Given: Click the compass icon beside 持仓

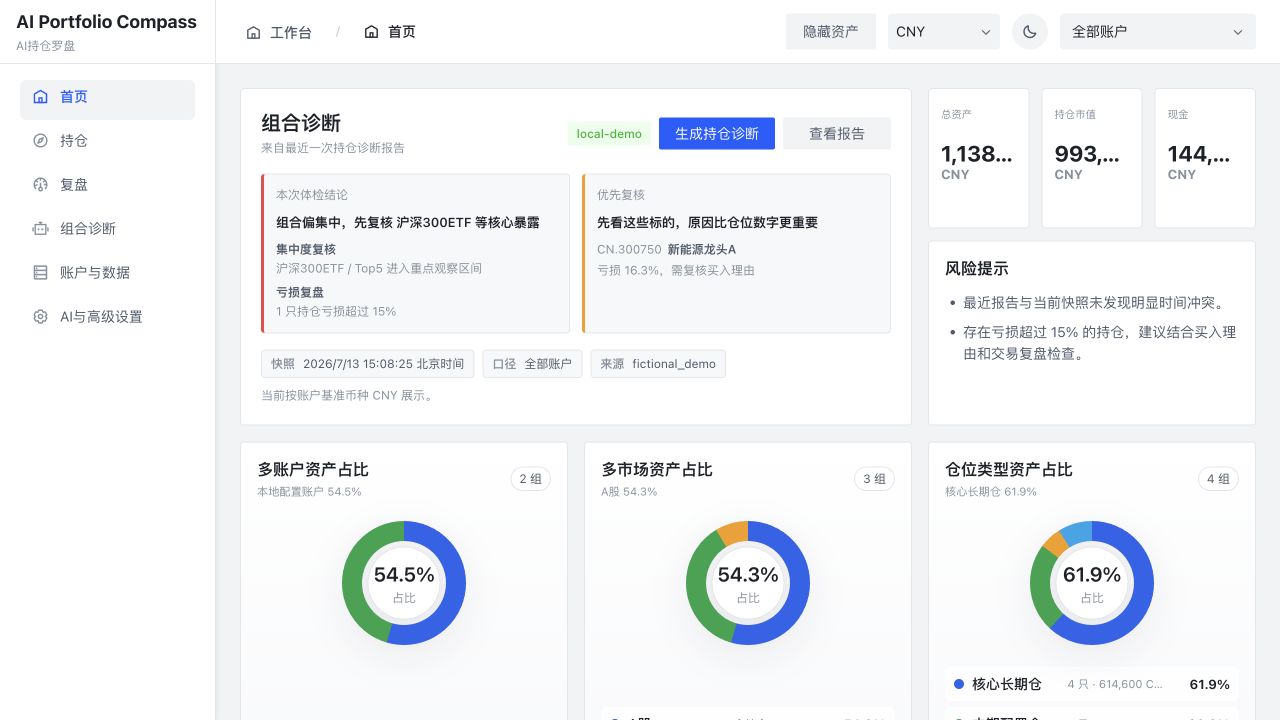Looking at the screenshot, I should [x=40, y=141].
